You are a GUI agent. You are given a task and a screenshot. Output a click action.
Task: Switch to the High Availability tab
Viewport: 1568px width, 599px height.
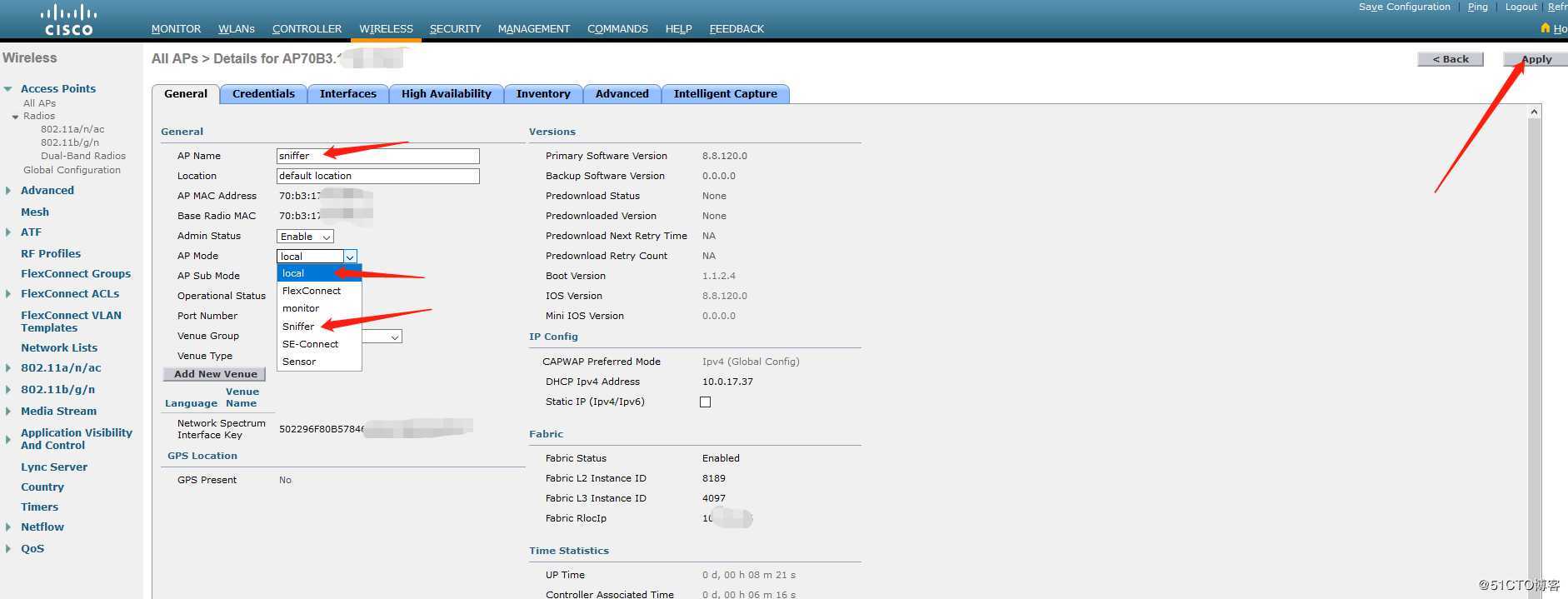click(x=446, y=94)
